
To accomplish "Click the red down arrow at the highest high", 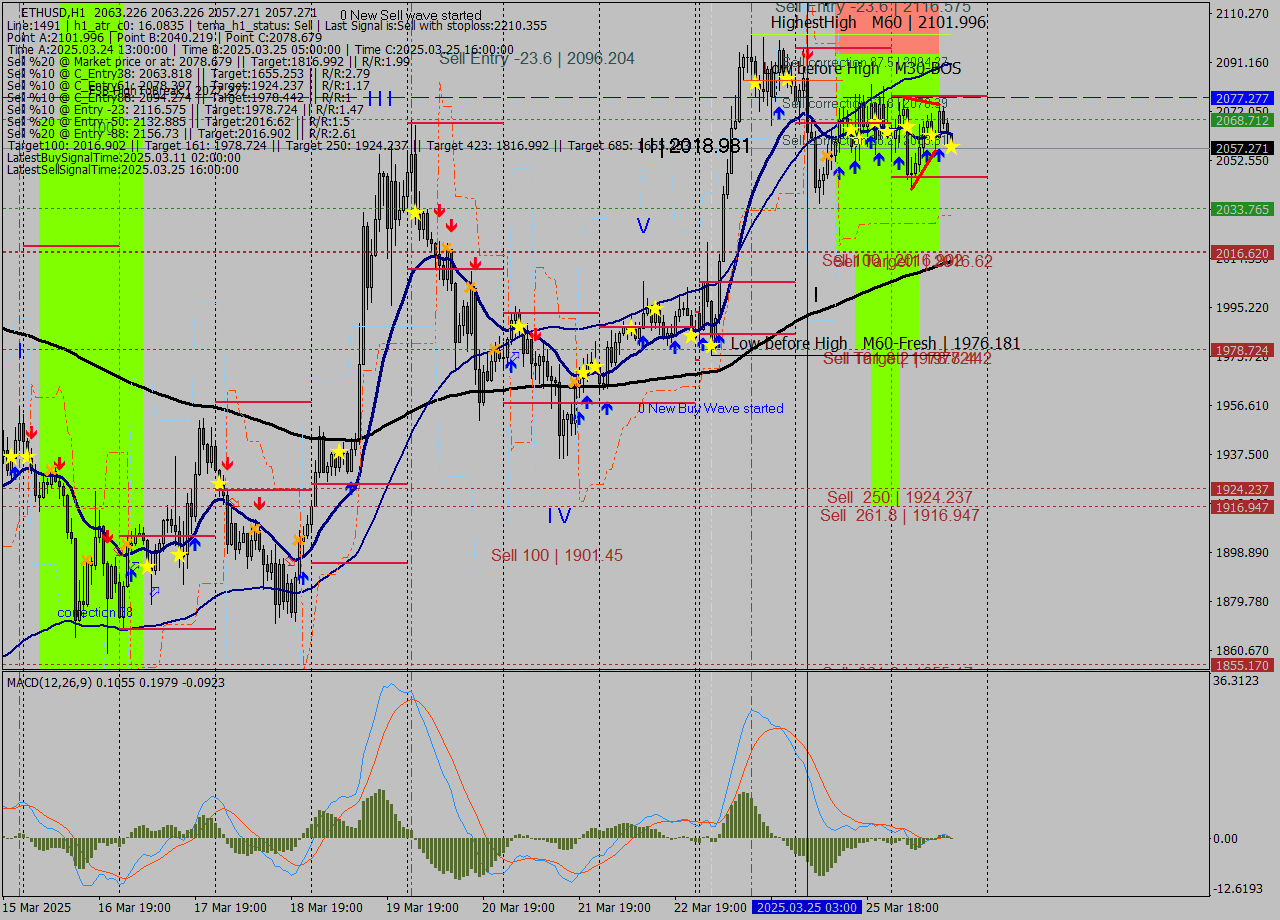I will (x=808, y=53).
